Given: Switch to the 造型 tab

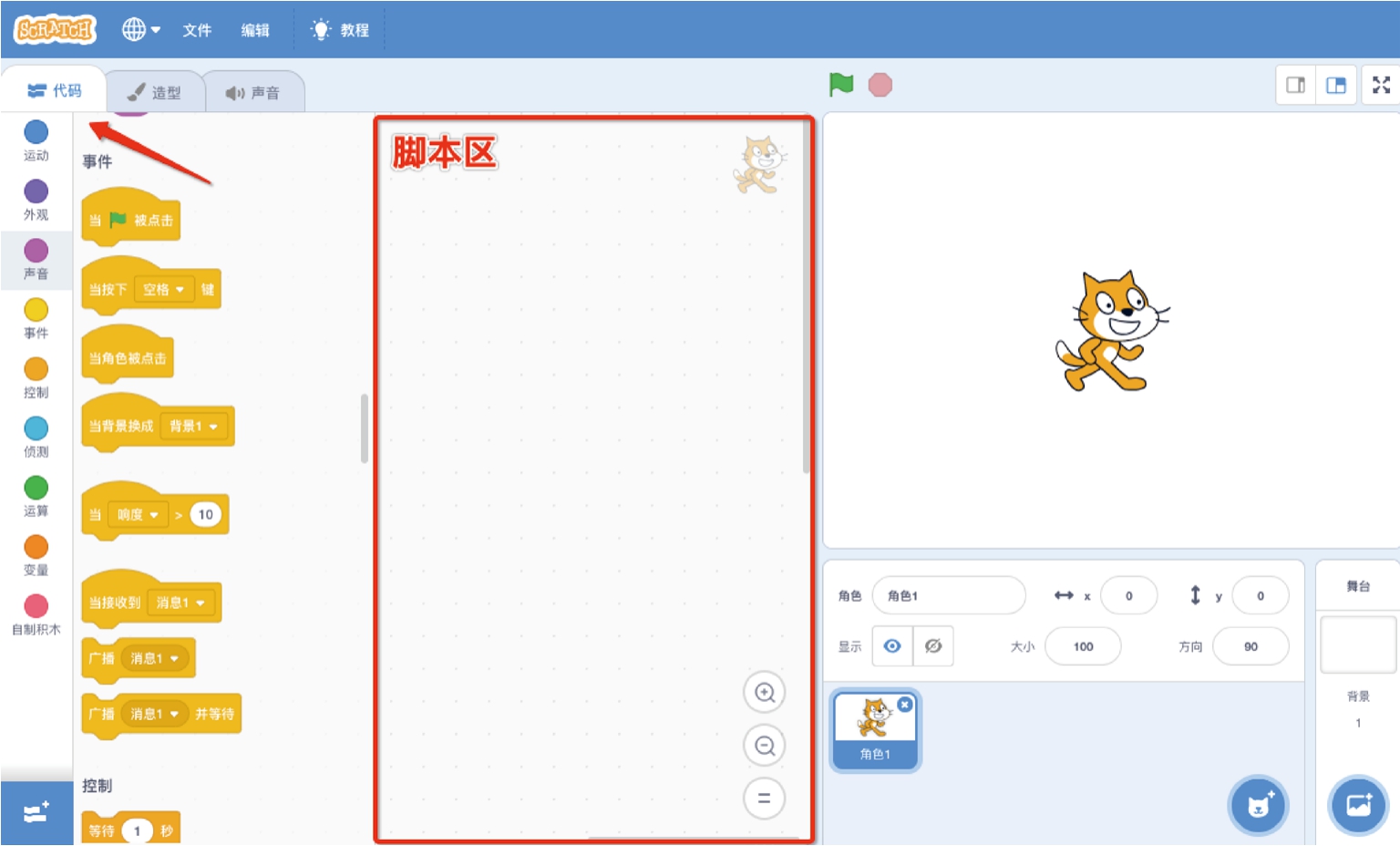Looking at the screenshot, I should 154,92.
